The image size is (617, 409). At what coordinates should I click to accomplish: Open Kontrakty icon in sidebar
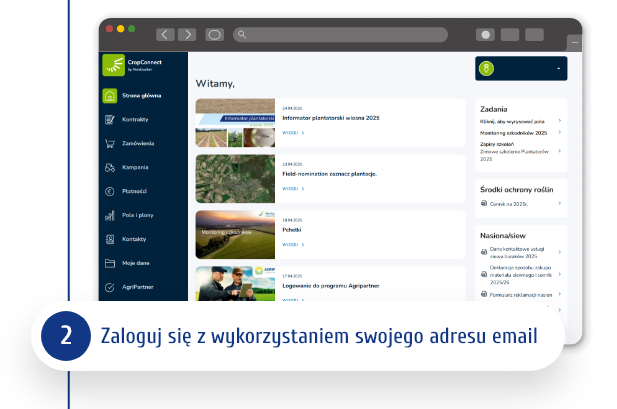110,120
